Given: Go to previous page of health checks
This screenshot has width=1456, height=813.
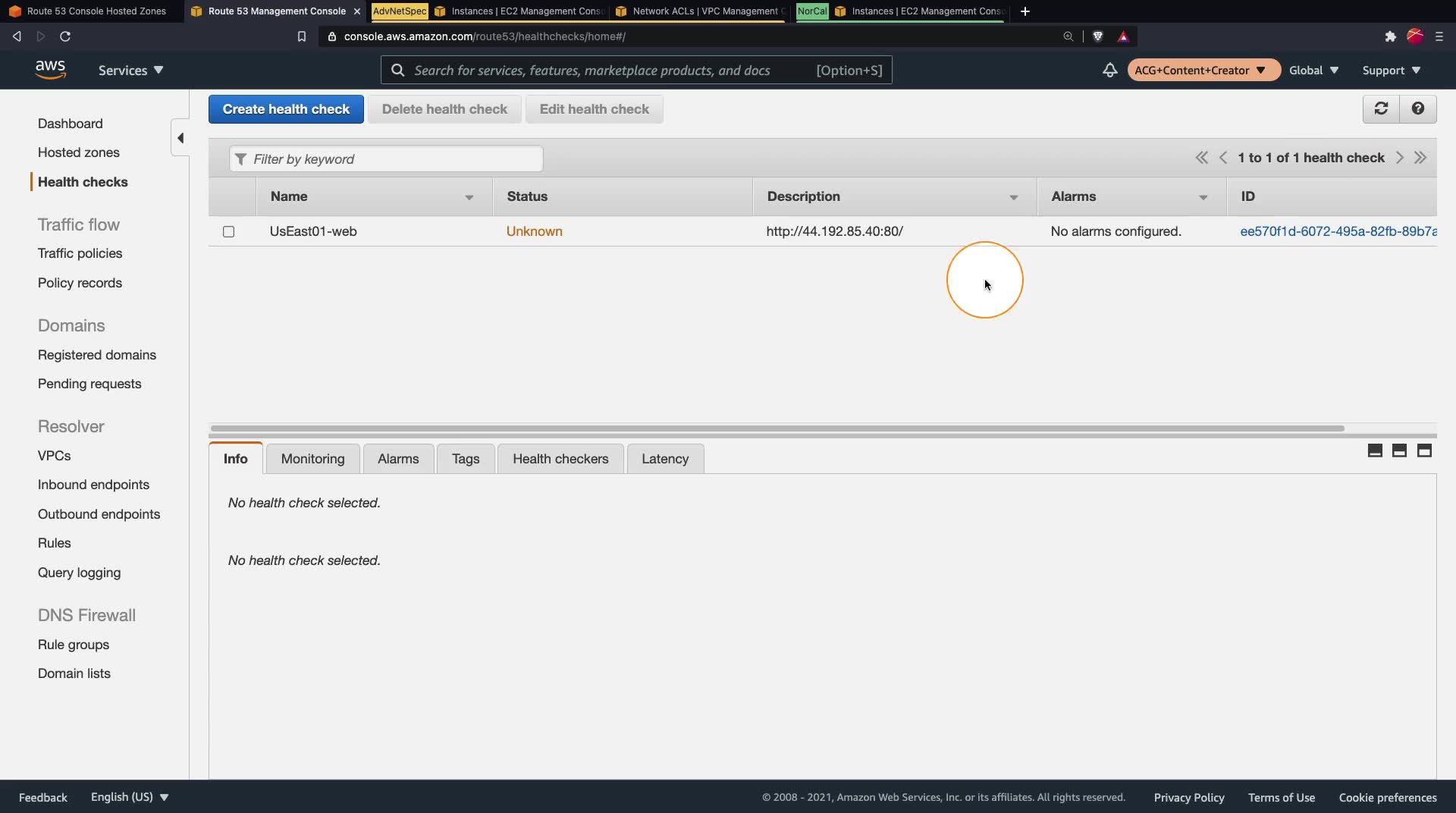Looking at the screenshot, I should tap(1223, 158).
